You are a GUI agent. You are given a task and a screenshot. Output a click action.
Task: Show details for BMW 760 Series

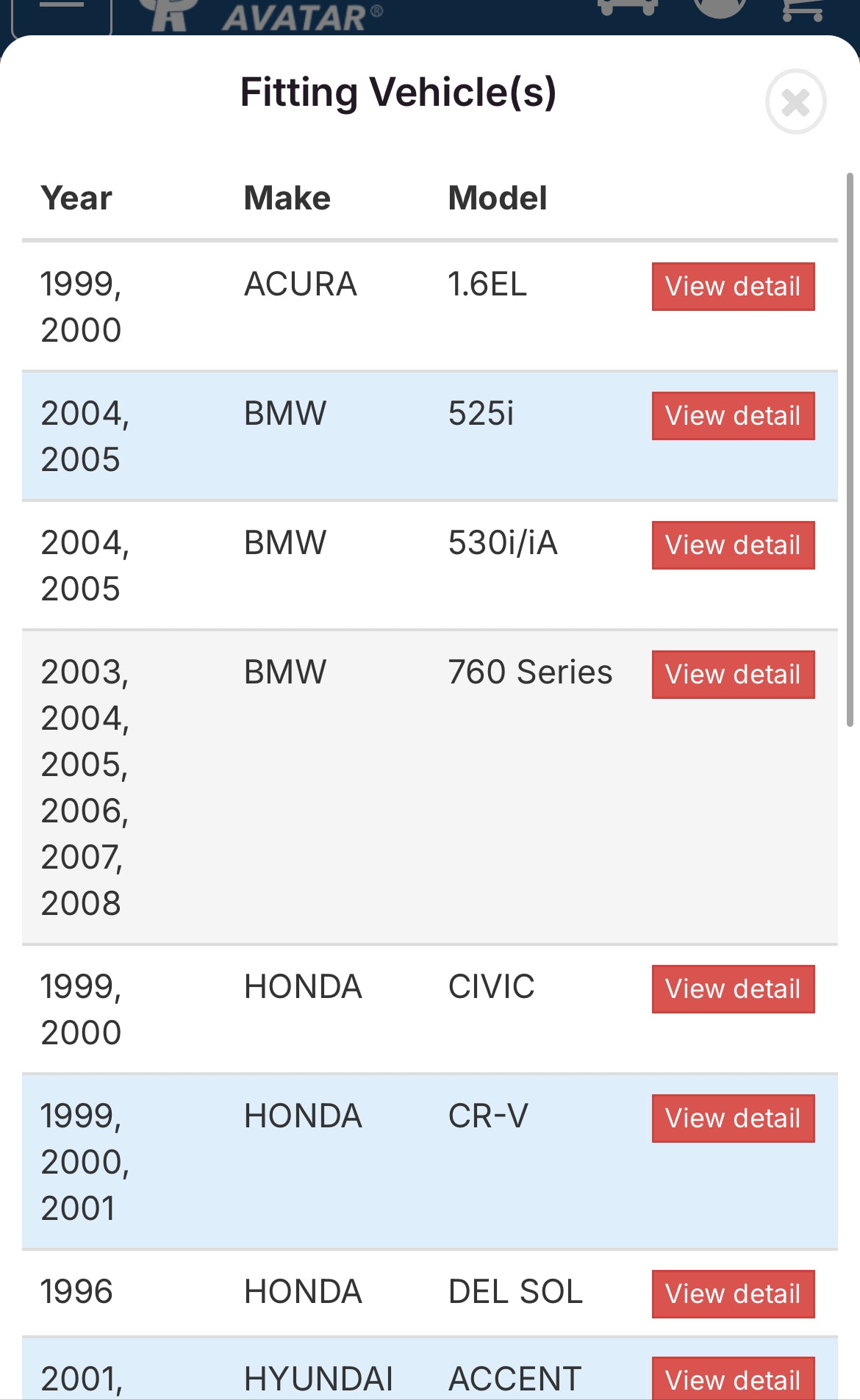pyautogui.click(x=733, y=675)
